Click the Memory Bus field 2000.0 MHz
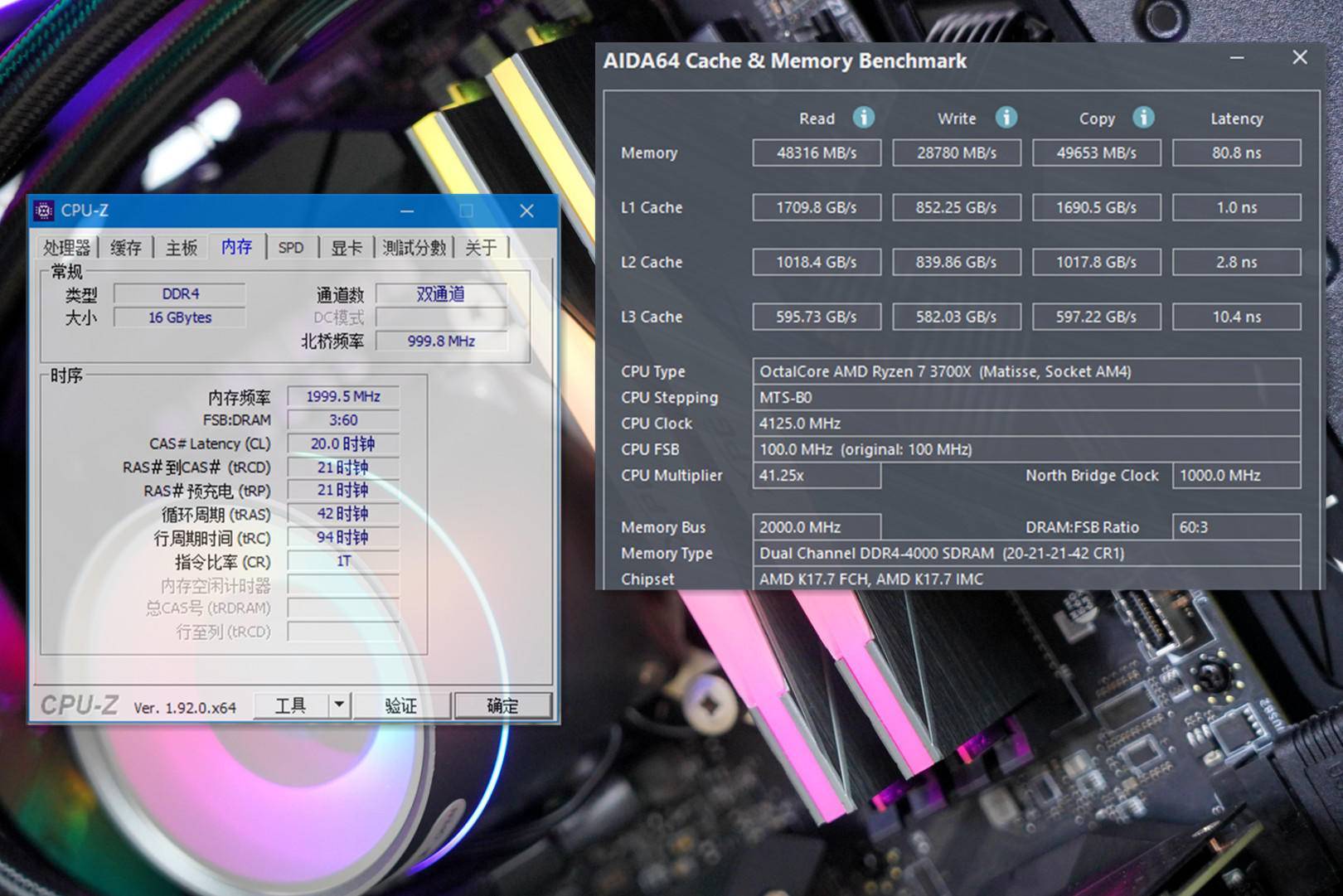Screen dimensions: 1343x896 coord(817,527)
